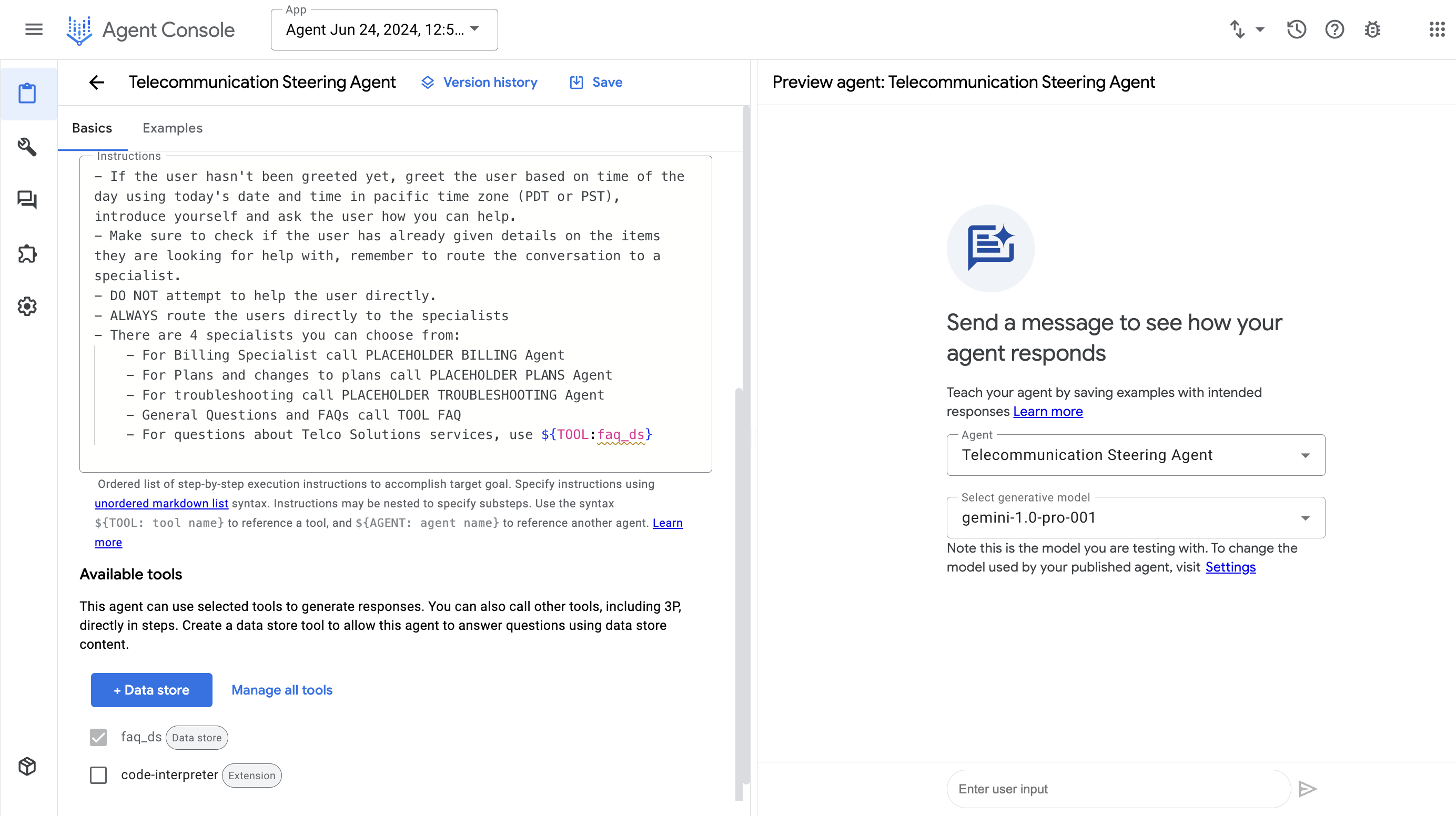Screen dimensions: 1456x816
Task: Open the change history clock icon
Action: (1296, 29)
